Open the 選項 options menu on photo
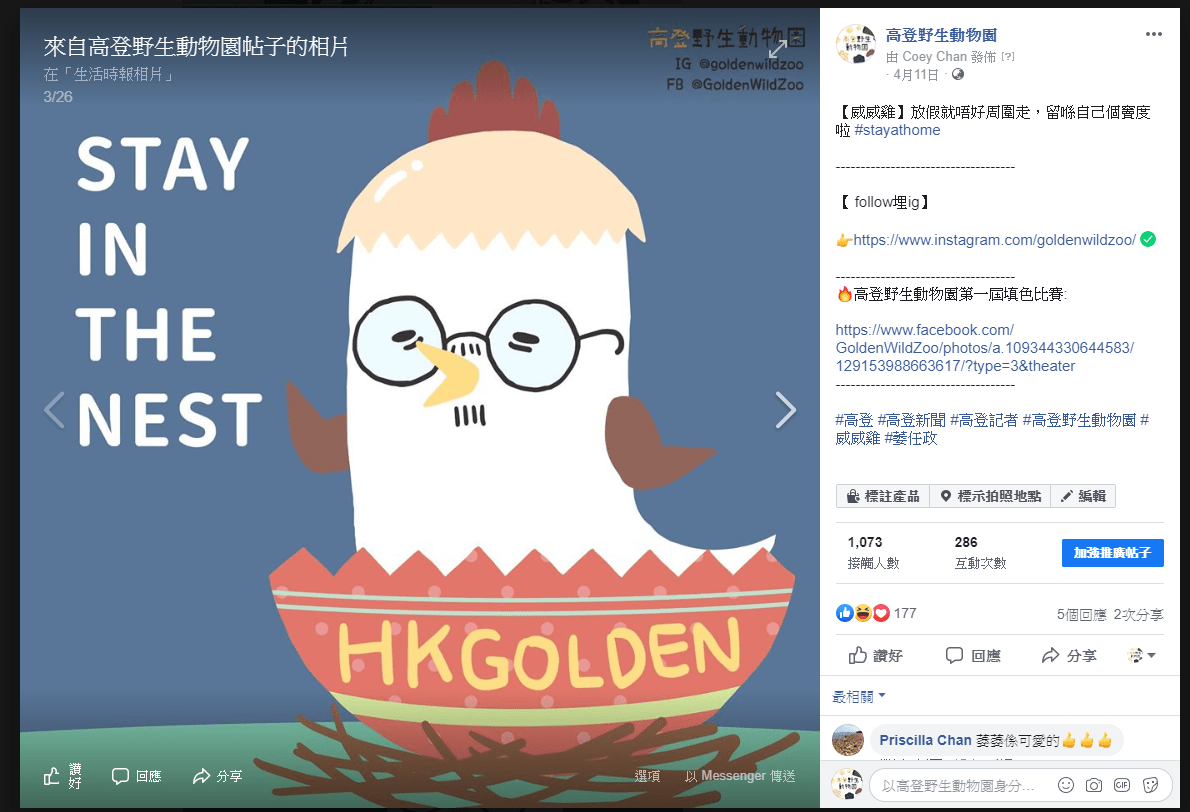 click(647, 776)
